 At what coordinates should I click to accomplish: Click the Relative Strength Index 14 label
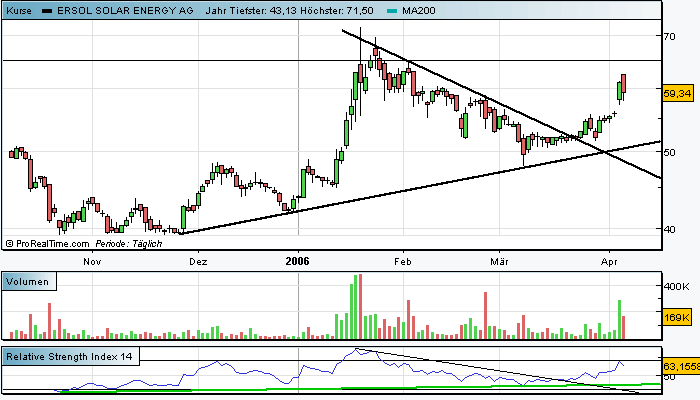70,357
